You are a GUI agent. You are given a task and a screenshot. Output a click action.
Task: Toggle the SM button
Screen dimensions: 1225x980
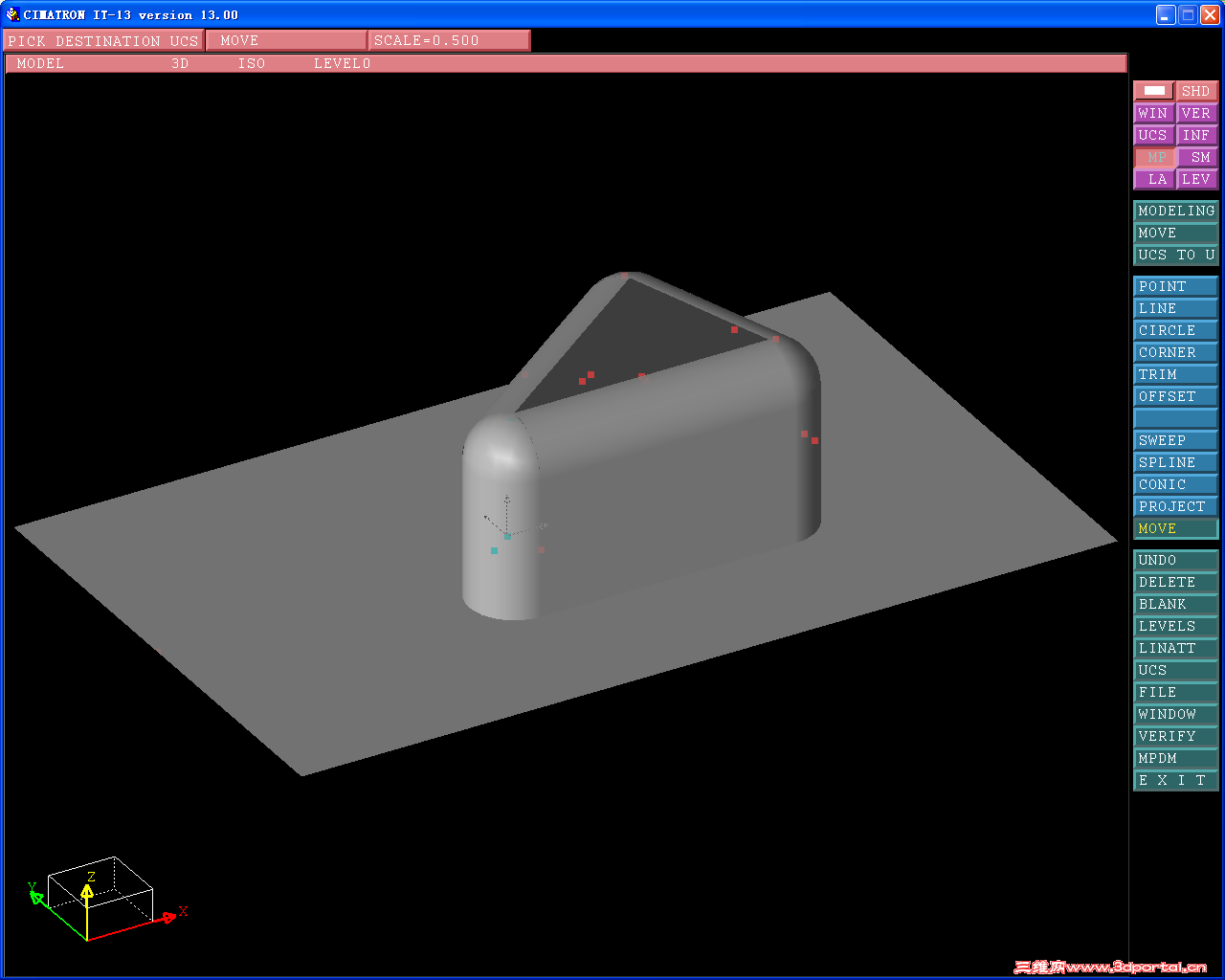[x=1196, y=157]
